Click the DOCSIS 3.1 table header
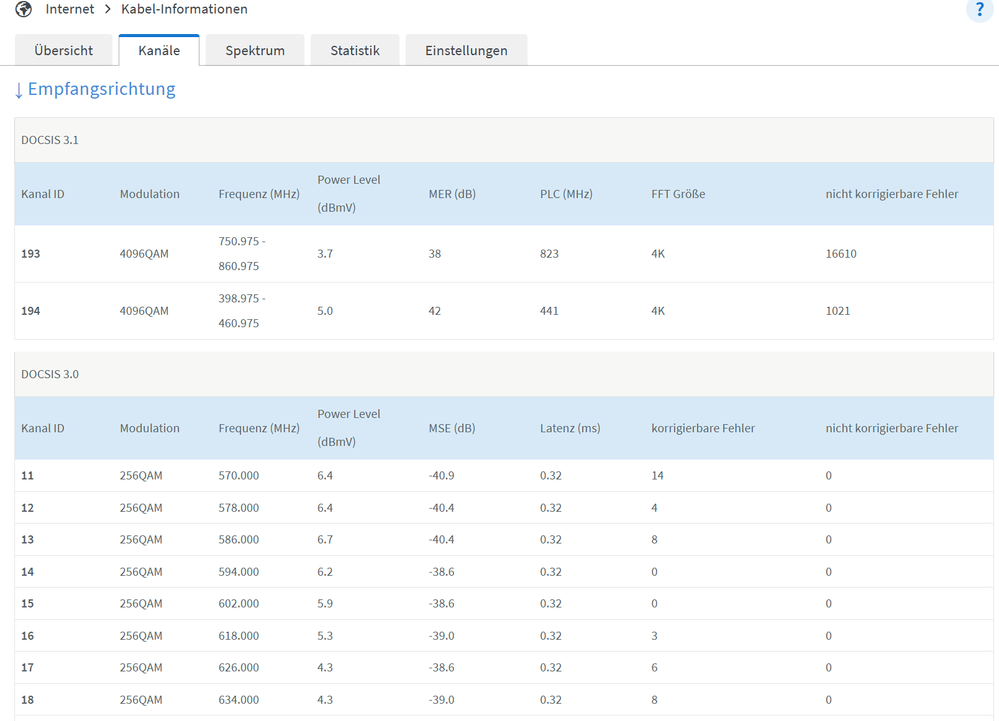Image resolution: width=999 pixels, height=721 pixels. pyautogui.click(x=50, y=140)
